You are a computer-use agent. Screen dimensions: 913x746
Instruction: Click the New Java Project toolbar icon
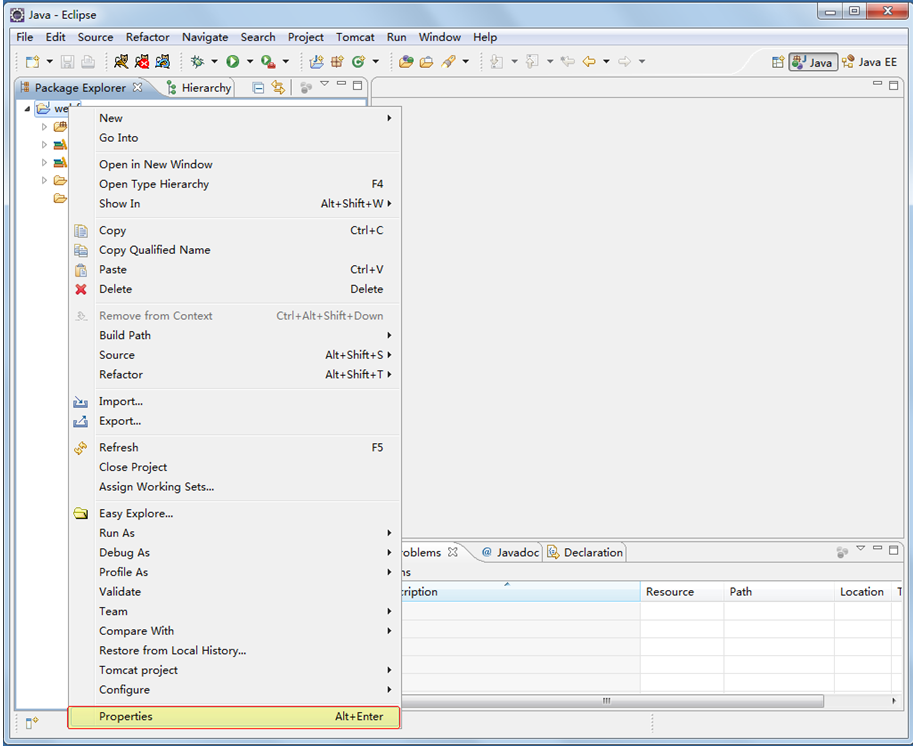pos(317,61)
